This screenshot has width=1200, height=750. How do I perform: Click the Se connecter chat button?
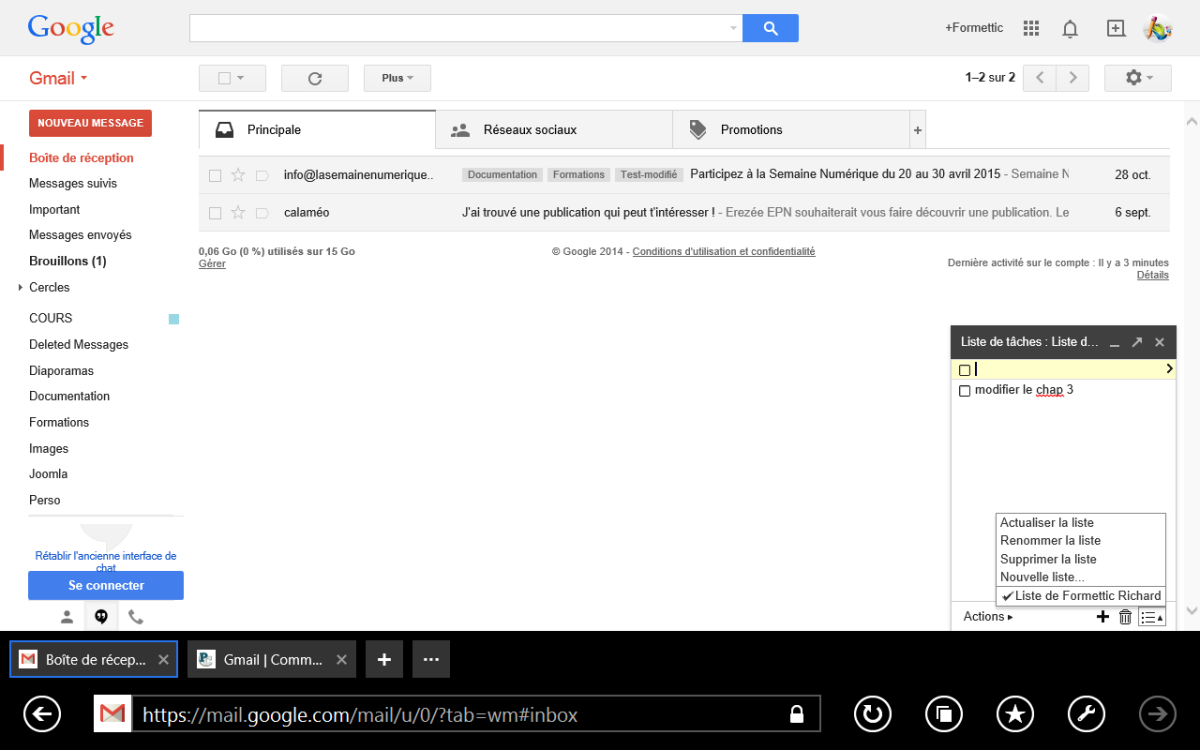pos(106,586)
